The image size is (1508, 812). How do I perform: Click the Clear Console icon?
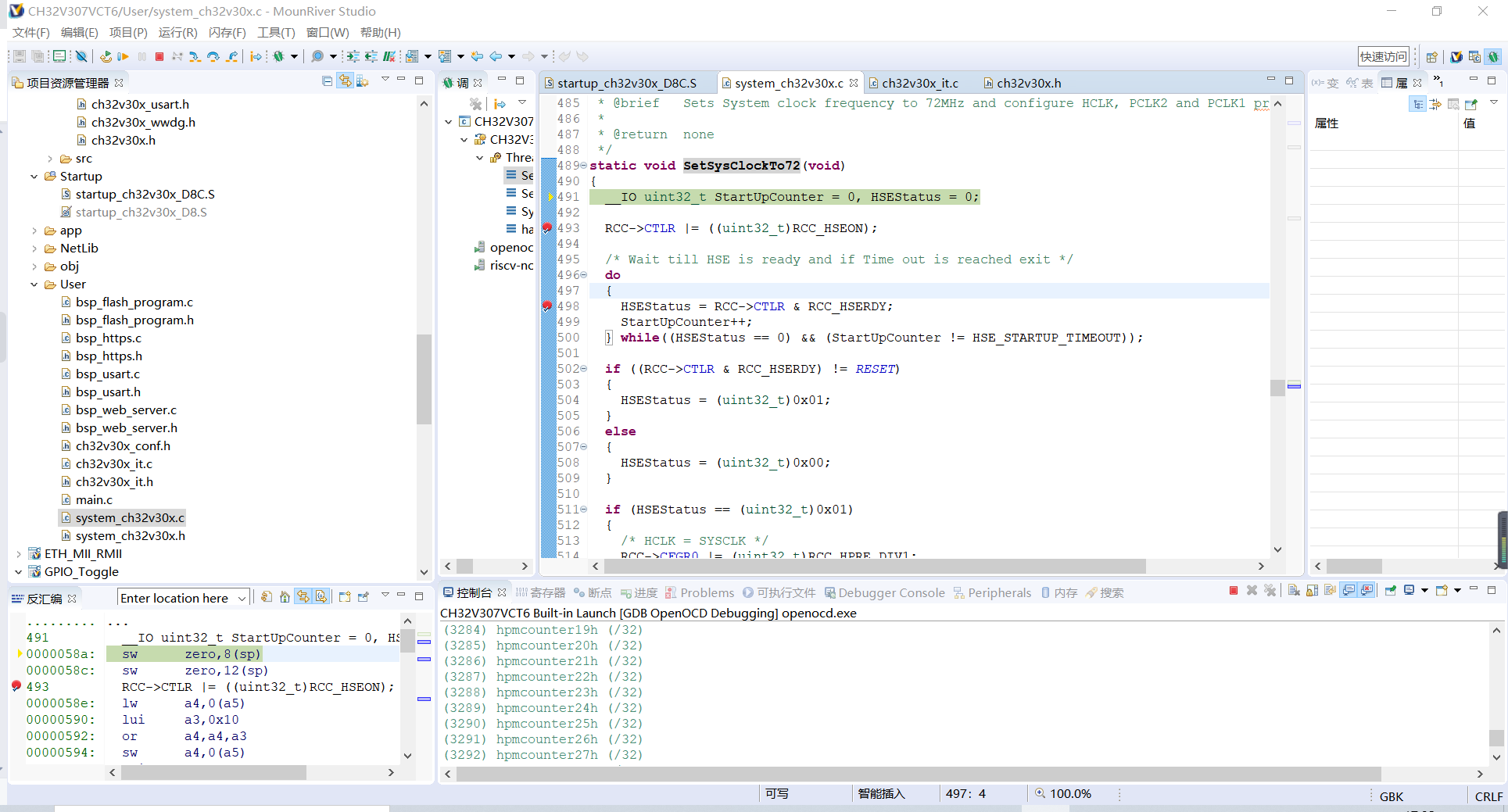pos(1294,591)
